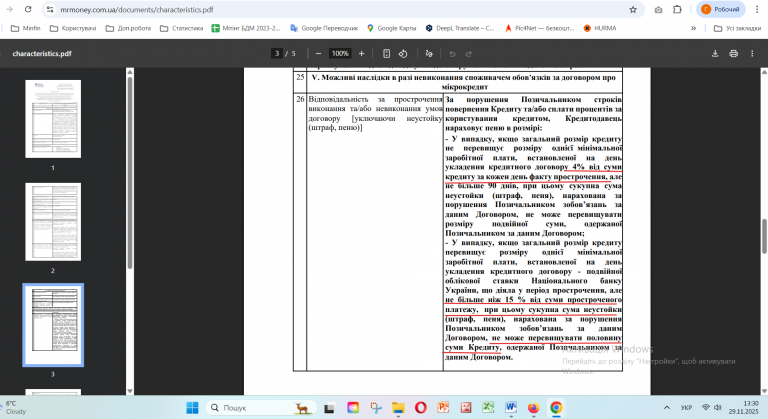The image size is (768, 419).
Task: Click the PDF page number field
Action: [277, 53]
